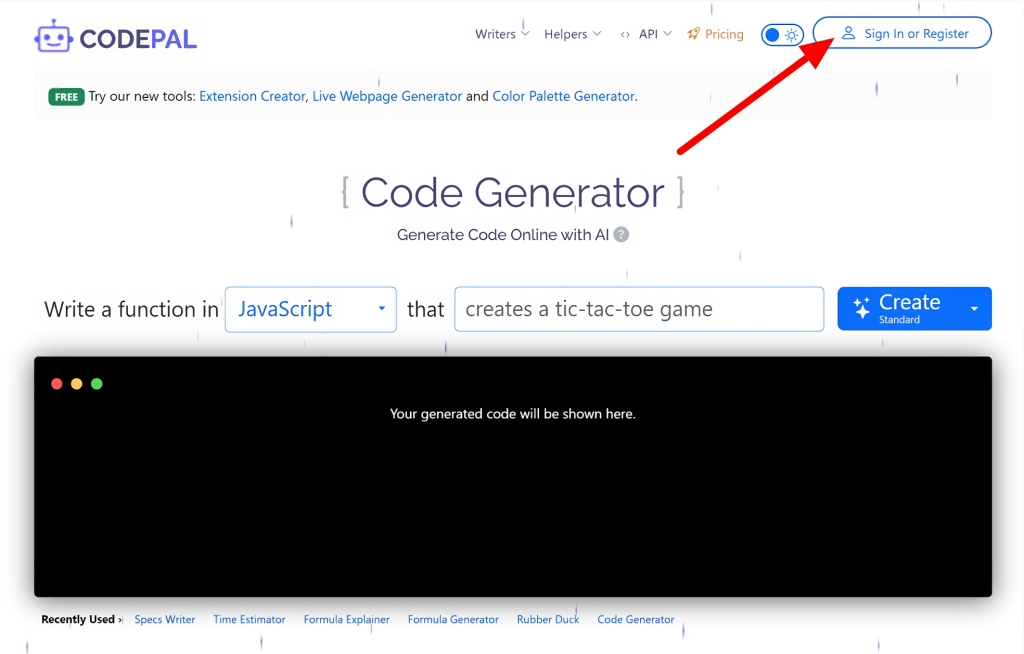
Task: Expand the Create button options arrow
Action: (x=974, y=308)
